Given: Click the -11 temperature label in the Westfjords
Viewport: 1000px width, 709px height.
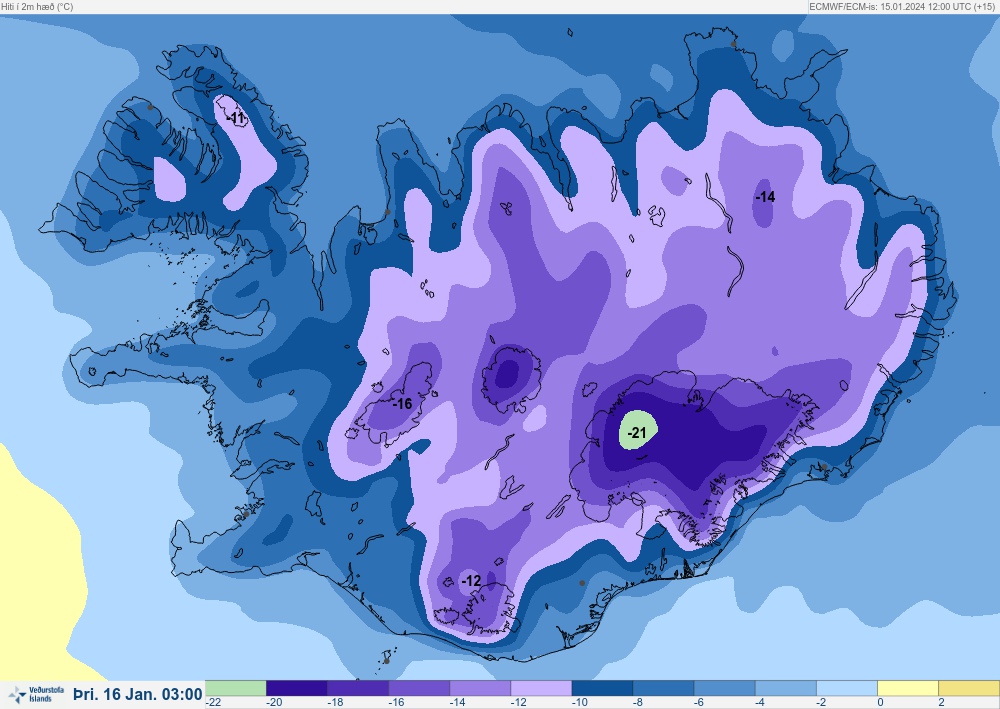Looking at the screenshot, I should click(236, 119).
